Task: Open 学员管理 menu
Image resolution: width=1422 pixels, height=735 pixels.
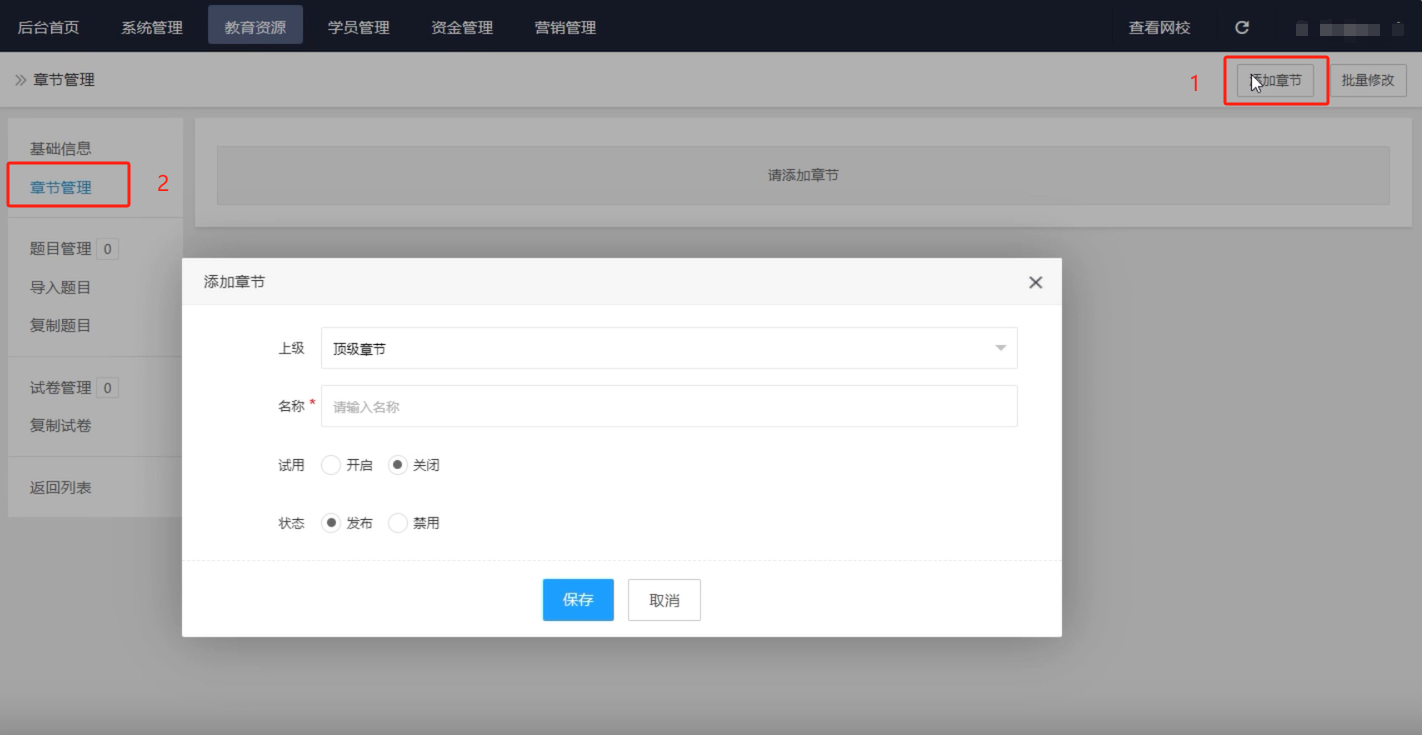Action: [x=359, y=27]
